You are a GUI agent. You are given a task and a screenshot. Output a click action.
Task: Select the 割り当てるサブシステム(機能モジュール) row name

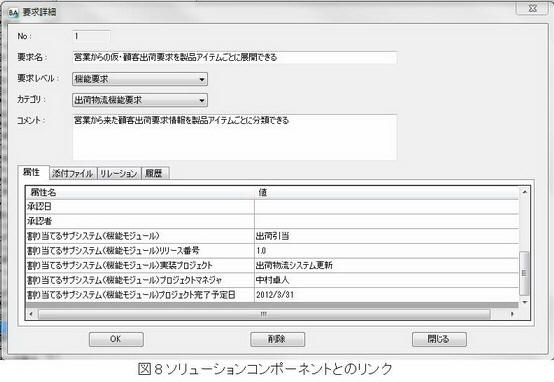[x=140, y=236]
